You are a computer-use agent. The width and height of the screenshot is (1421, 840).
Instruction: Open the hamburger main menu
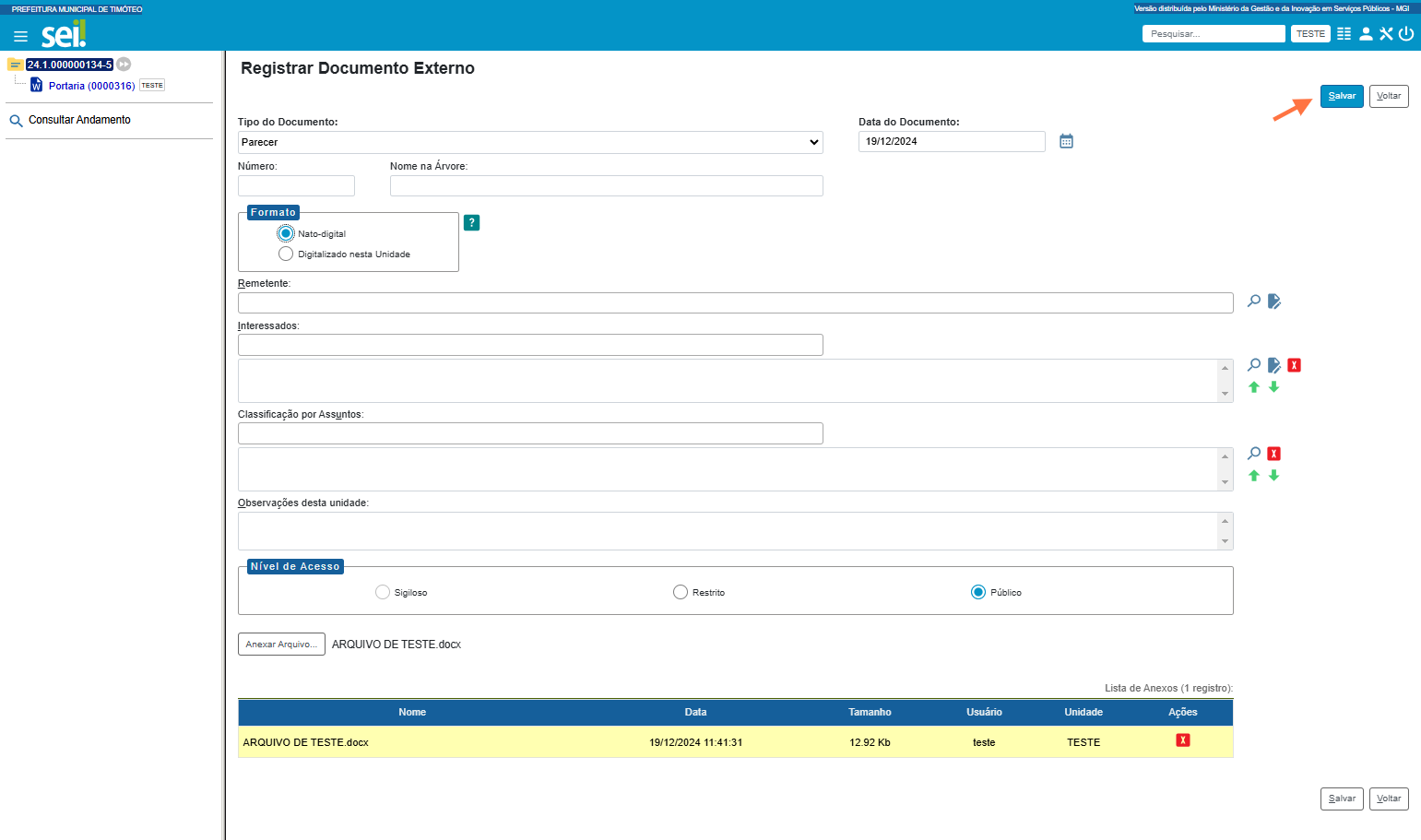click(x=20, y=37)
